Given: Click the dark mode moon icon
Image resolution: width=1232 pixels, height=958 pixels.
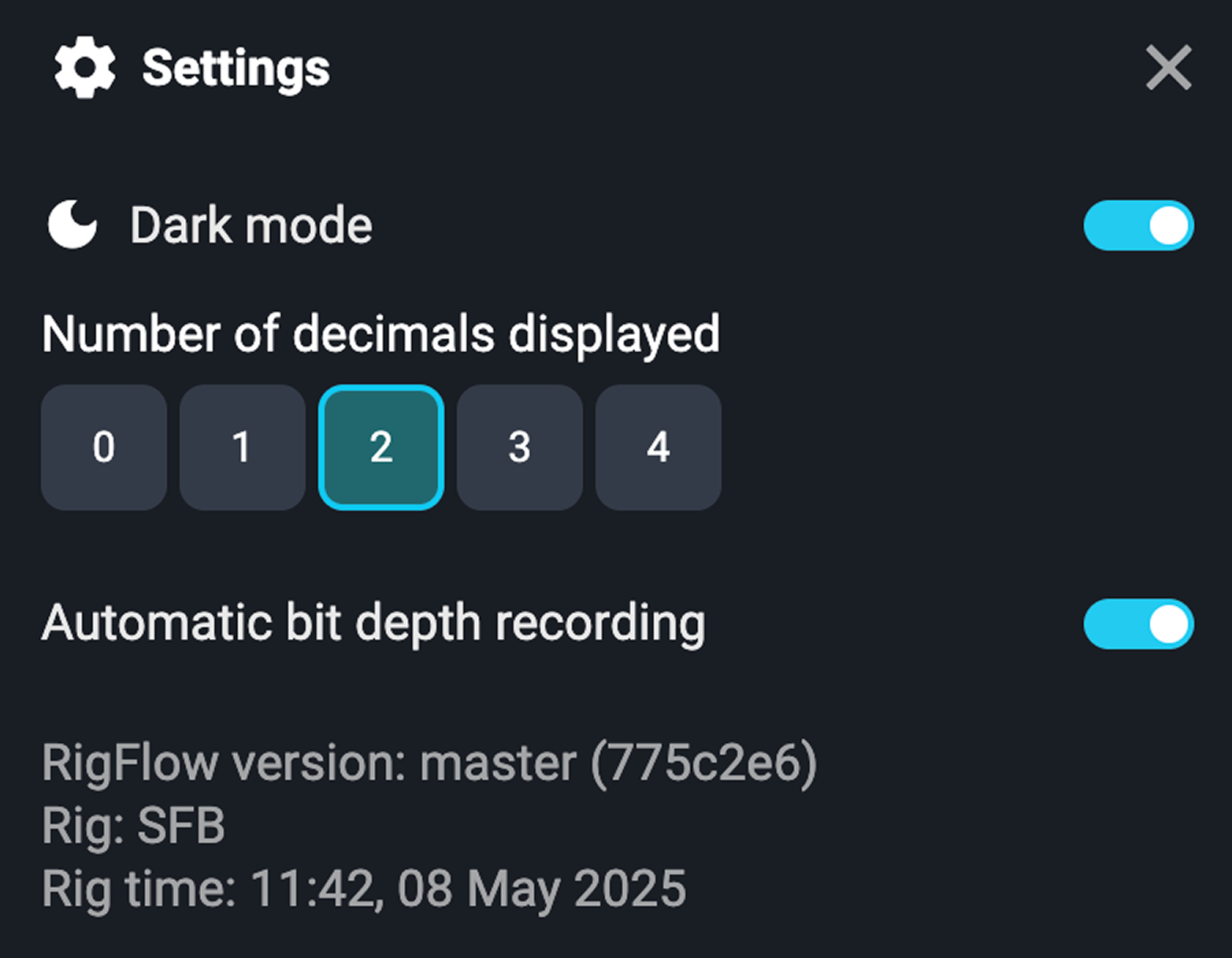Looking at the screenshot, I should tap(71, 225).
